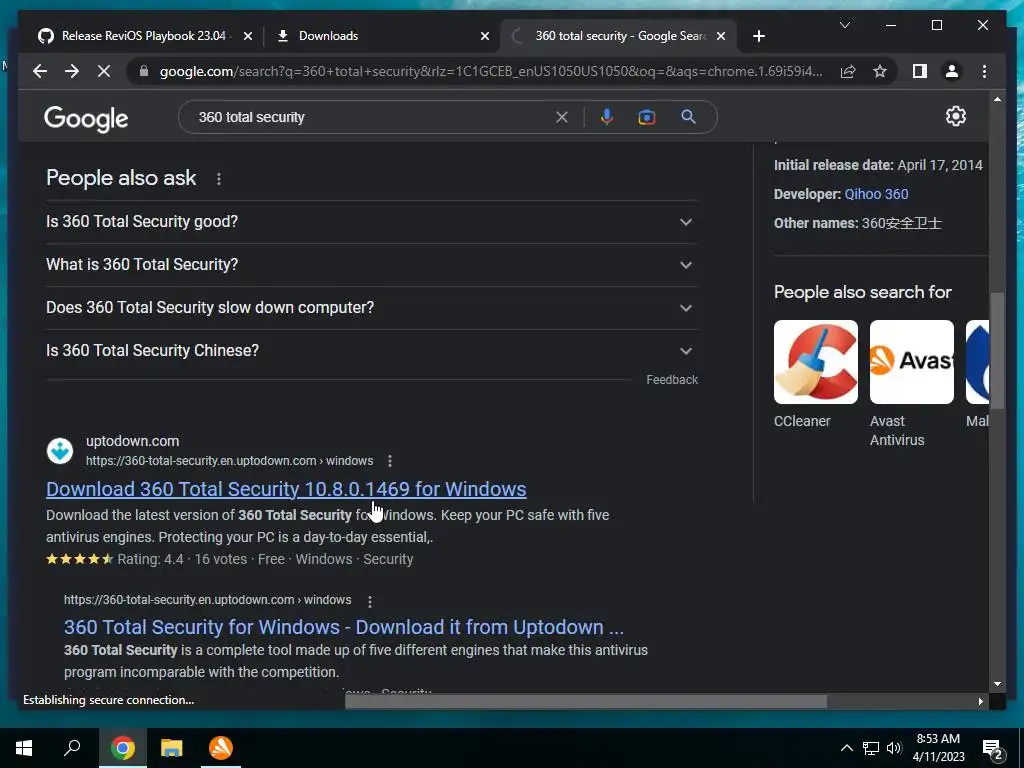Close the Downloads tab
This screenshot has height=768, width=1024.
(485, 36)
